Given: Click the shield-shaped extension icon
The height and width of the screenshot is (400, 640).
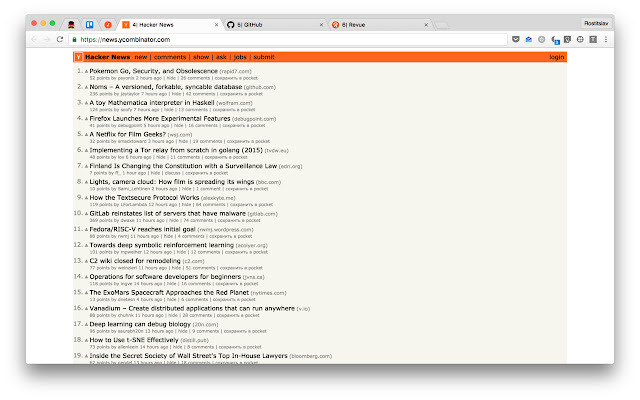Looking at the screenshot, I should [x=567, y=39].
